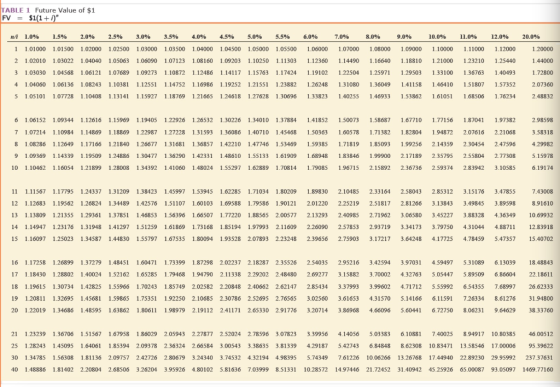Viewport: 560px width, 387px height.
Task: Click value 6.19174 in row 10
Action: [542, 168]
